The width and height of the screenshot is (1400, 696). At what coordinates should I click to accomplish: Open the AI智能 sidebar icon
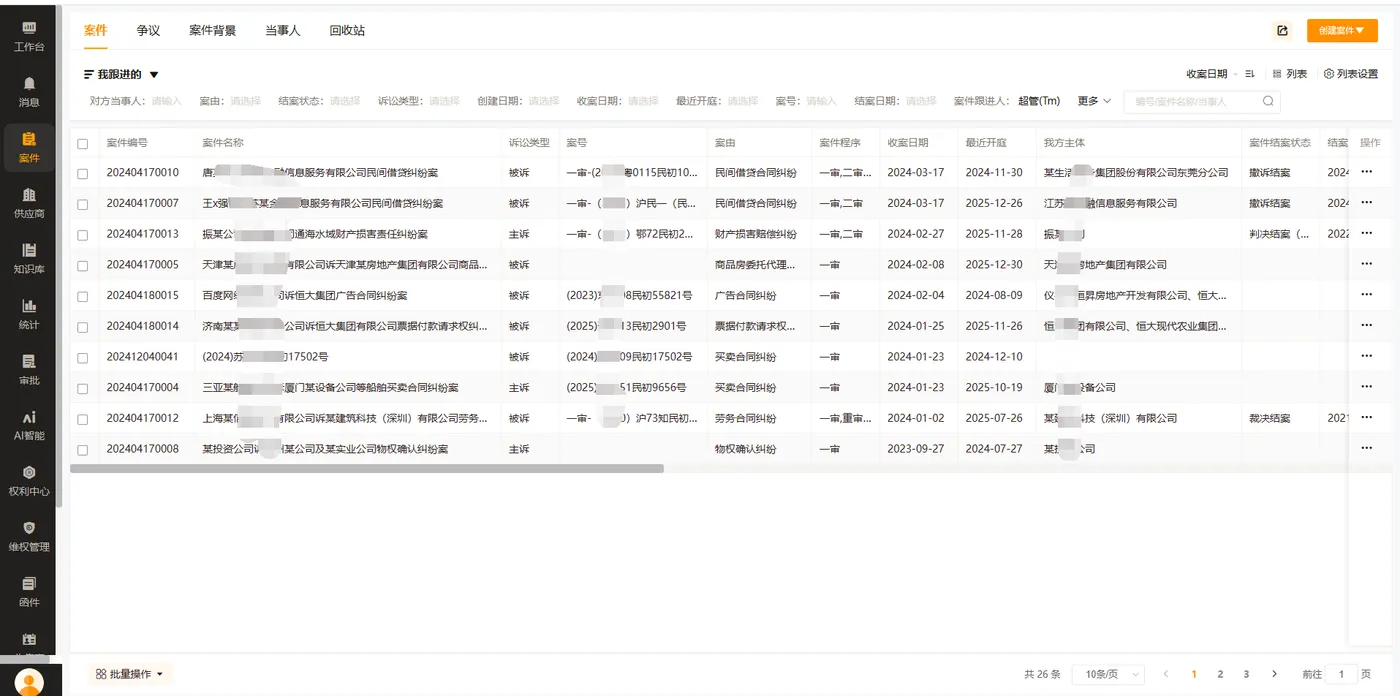point(29,417)
